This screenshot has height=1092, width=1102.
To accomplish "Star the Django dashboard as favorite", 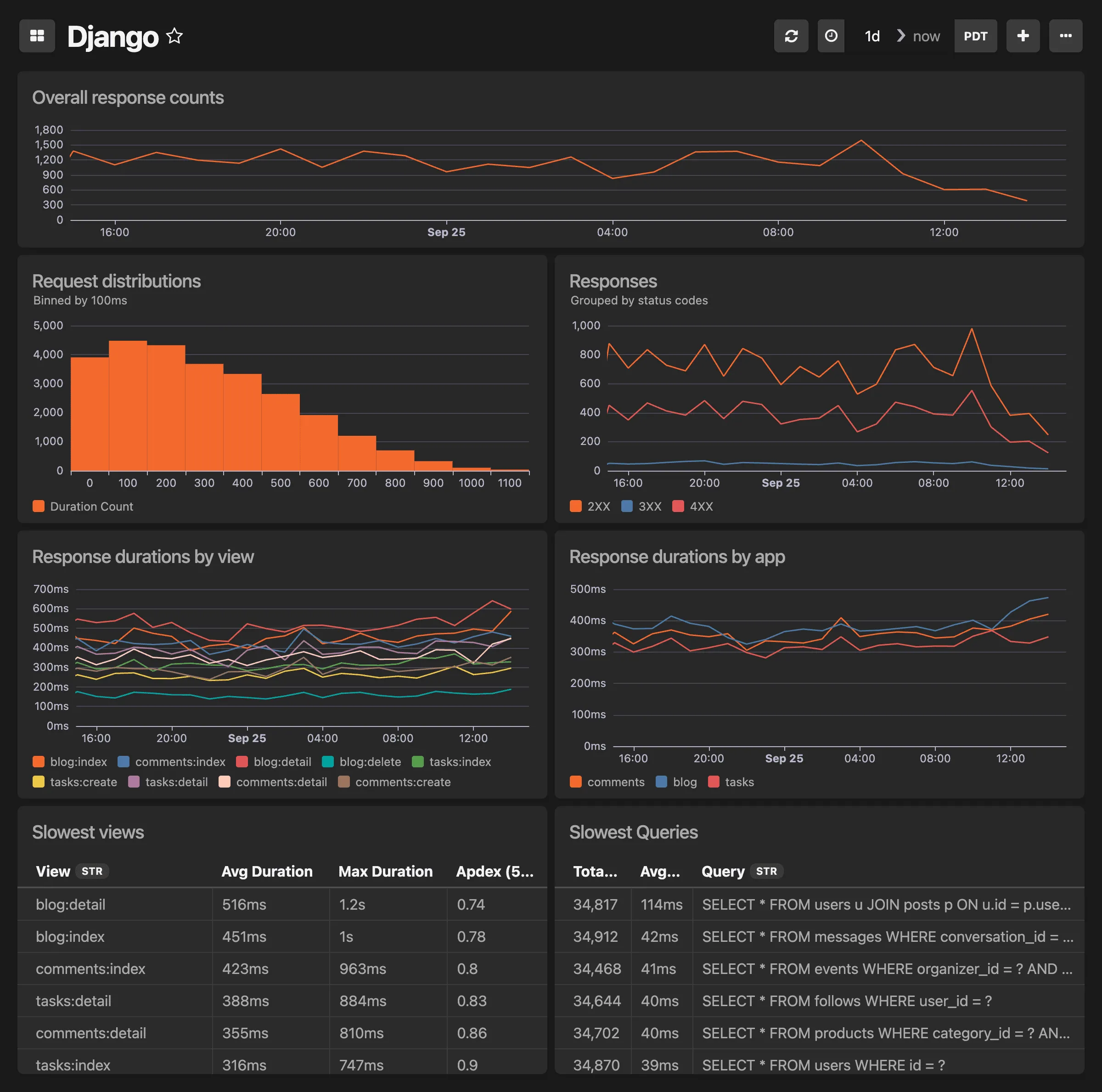I will click(x=174, y=36).
